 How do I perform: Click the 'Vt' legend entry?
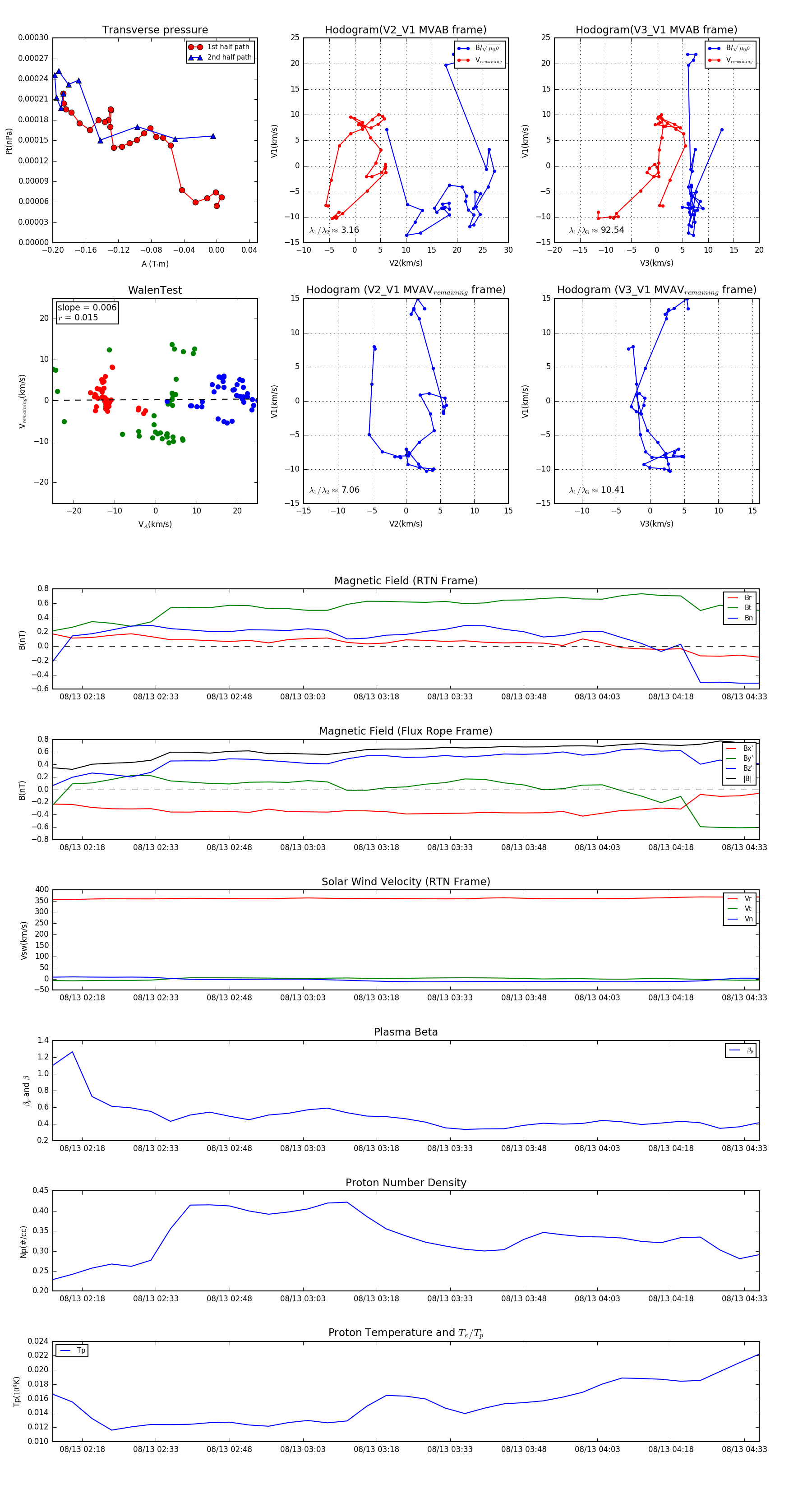click(x=740, y=909)
